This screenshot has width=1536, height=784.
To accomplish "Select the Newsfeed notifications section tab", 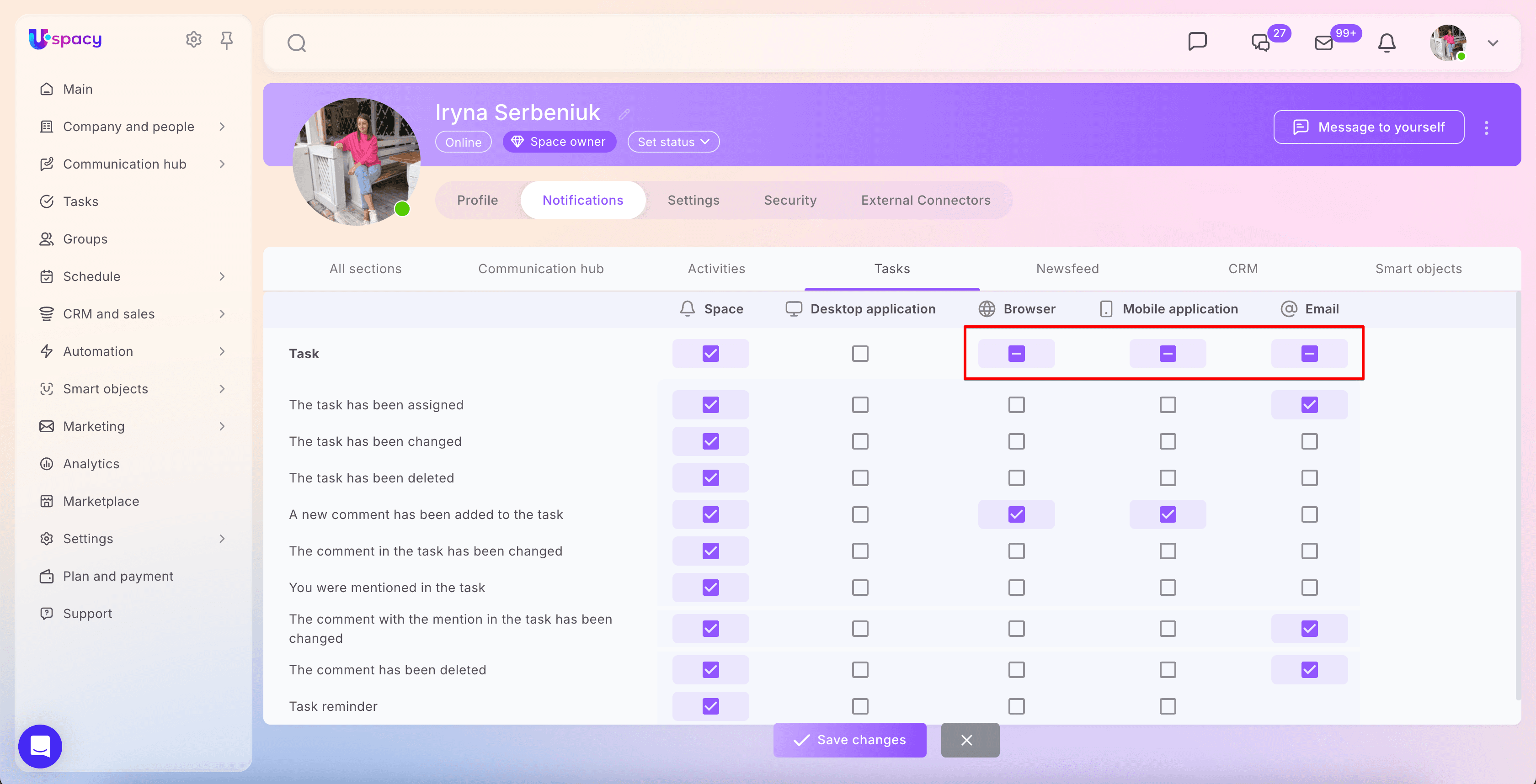I will point(1067,269).
